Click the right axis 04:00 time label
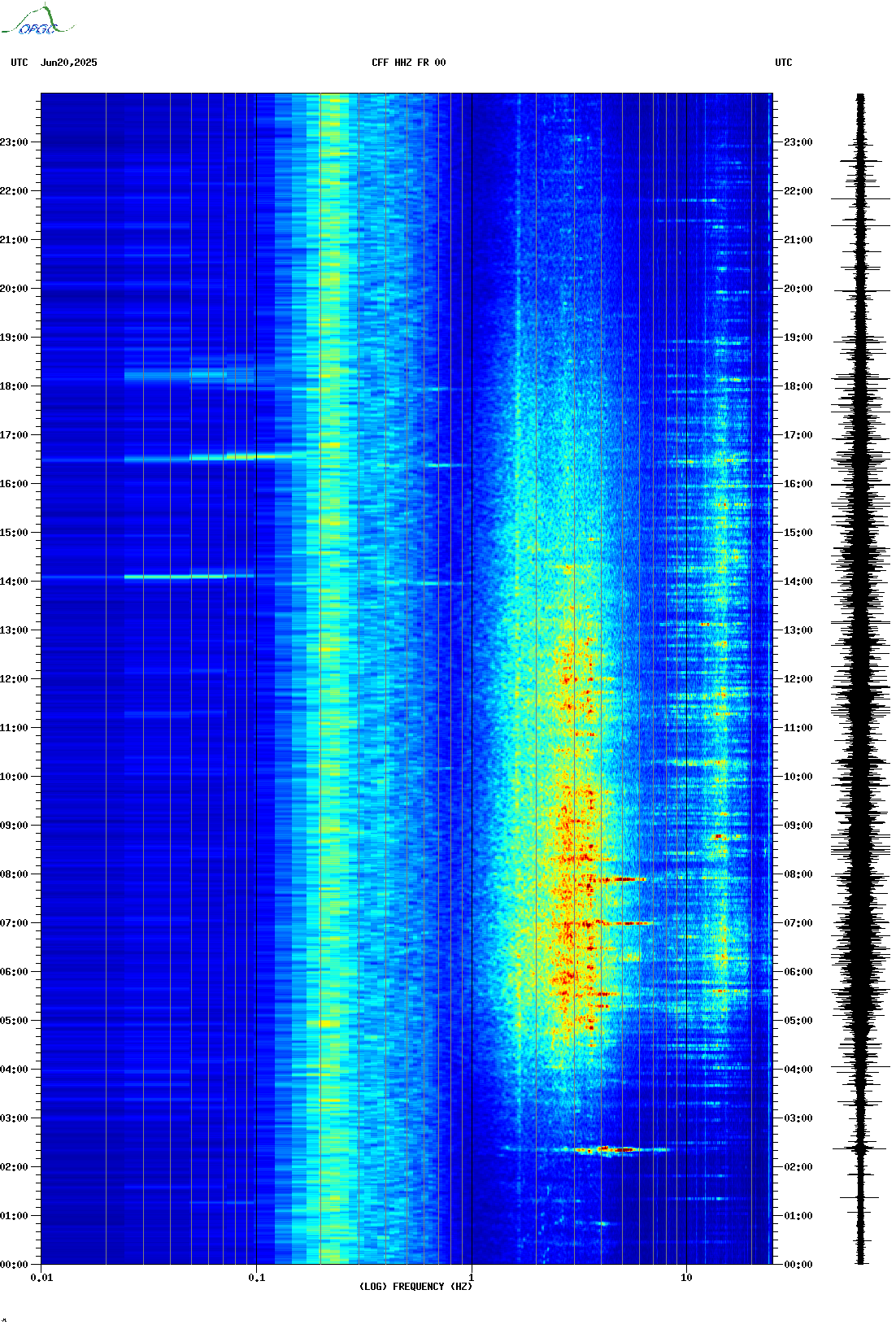Screen dimensions: 896x1329 coord(798,1070)
